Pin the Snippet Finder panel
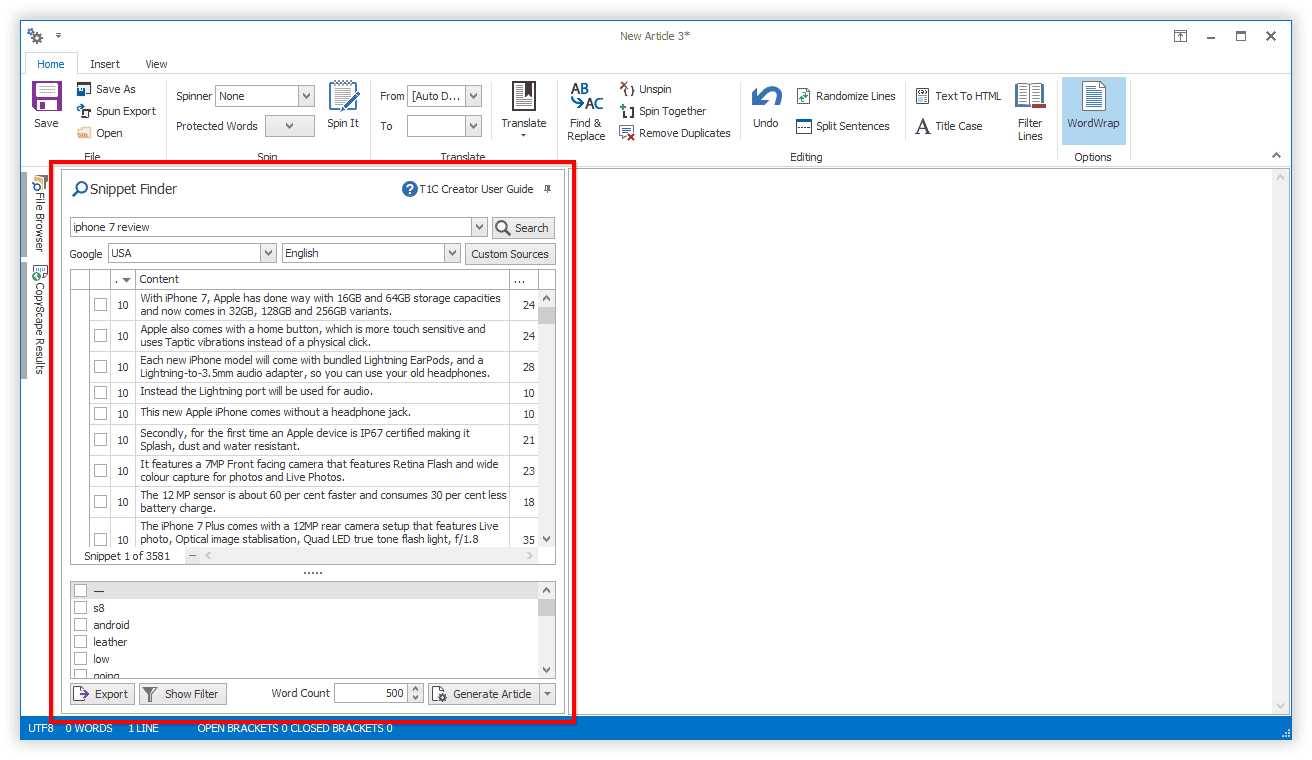The height and width of the screenshot is (760, 1312). point(547,189)
